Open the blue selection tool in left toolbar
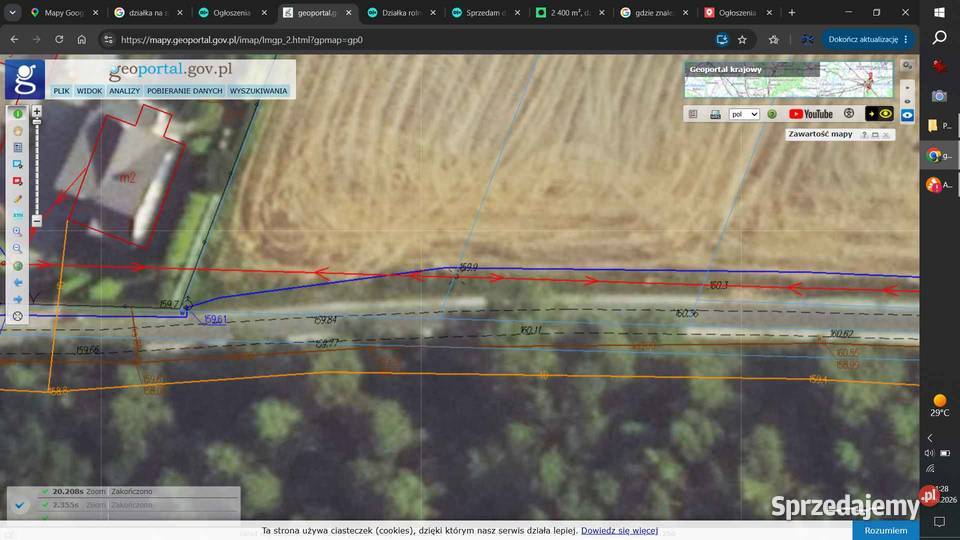This screenshot has height=540, width=960. click(x=18, y=165)
